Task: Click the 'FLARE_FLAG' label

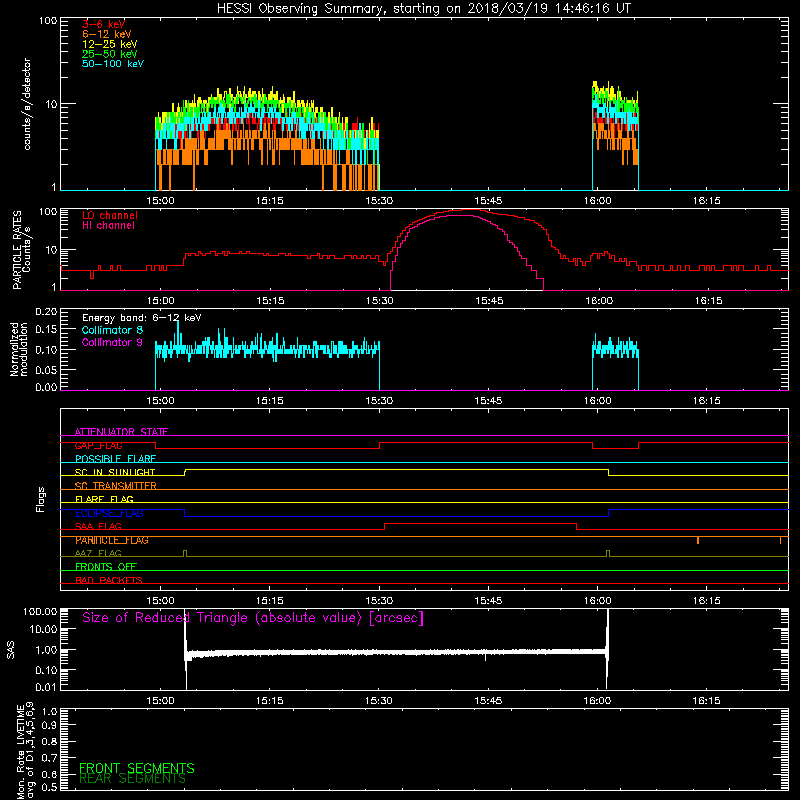Action: tap(104, 499)
